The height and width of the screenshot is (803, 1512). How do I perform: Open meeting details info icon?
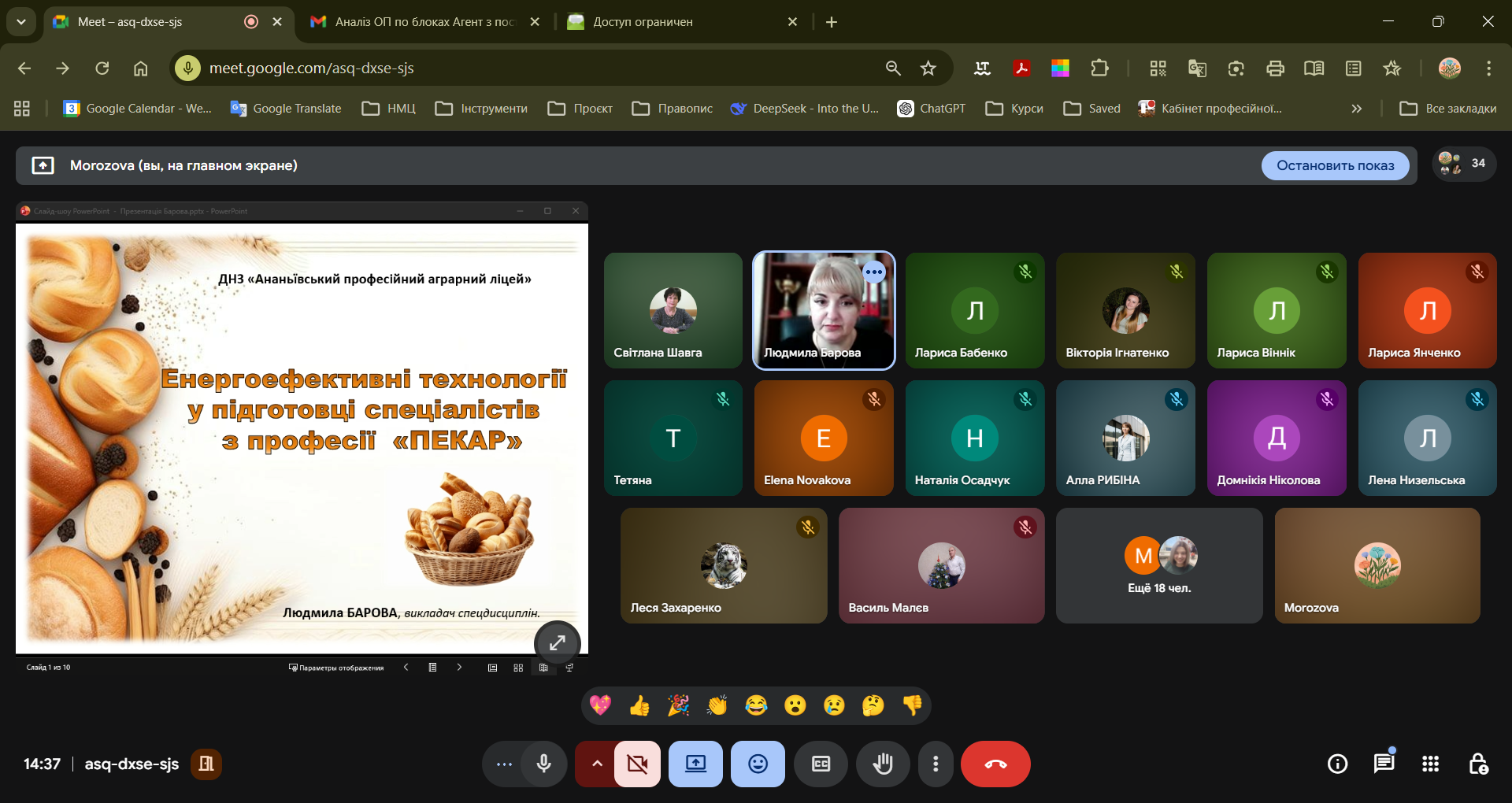[x=1337, y=764]
